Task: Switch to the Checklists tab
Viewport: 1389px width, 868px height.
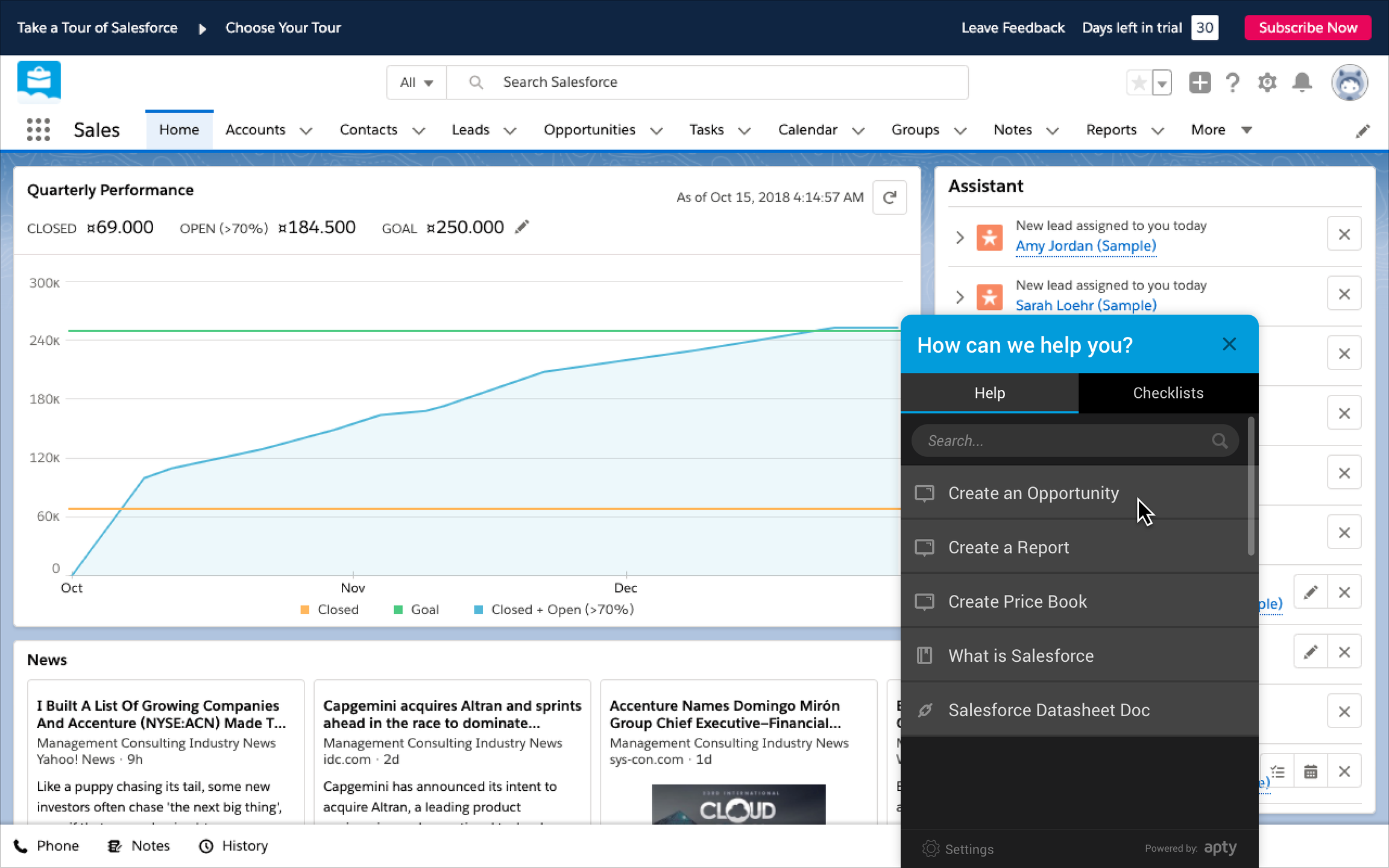Action: pyautogui.click(x=1168, y=393)
